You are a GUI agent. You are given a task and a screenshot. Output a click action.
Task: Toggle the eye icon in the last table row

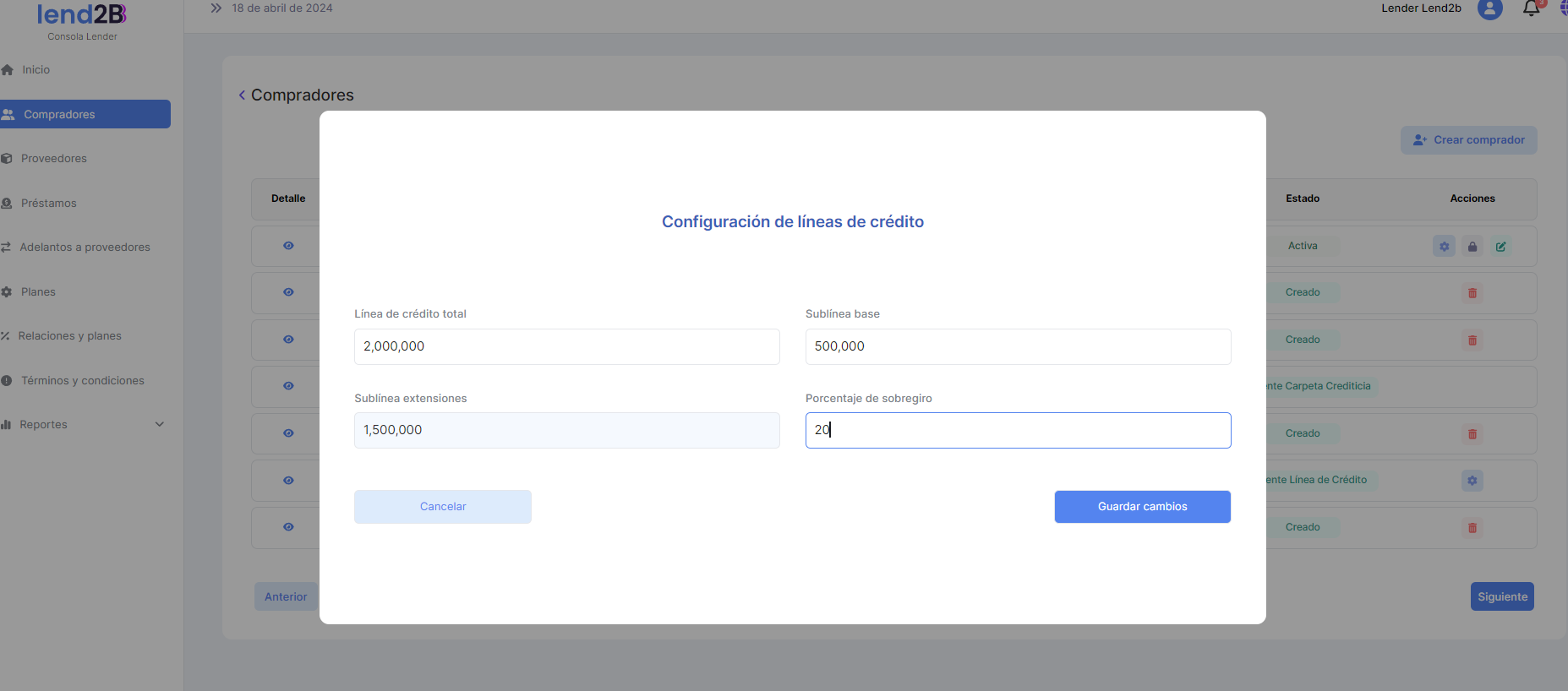(288, 527)
